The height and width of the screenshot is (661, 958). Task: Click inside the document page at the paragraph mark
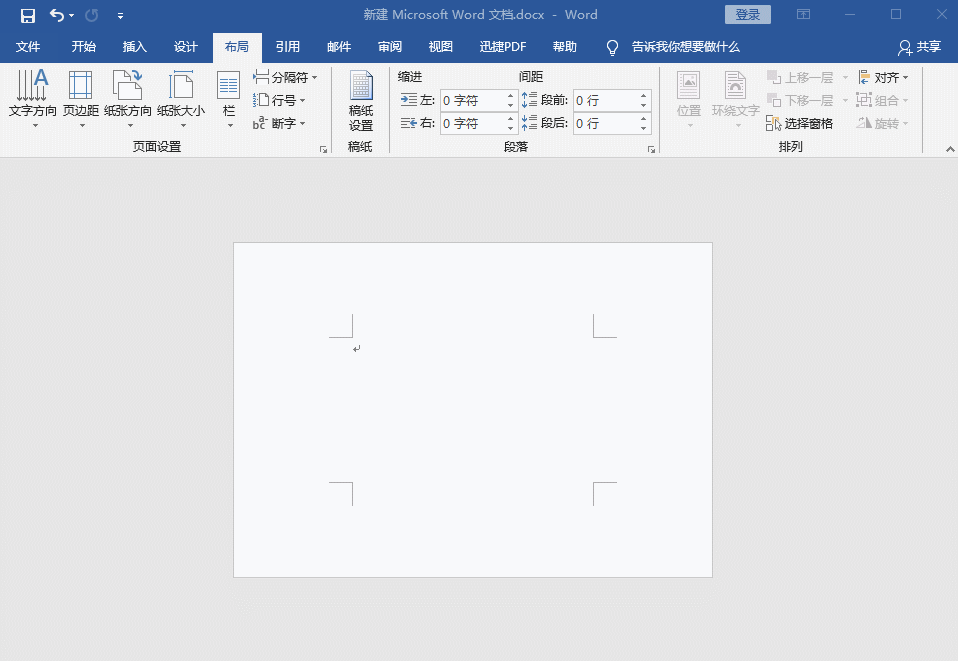click(x=357, y=349)
